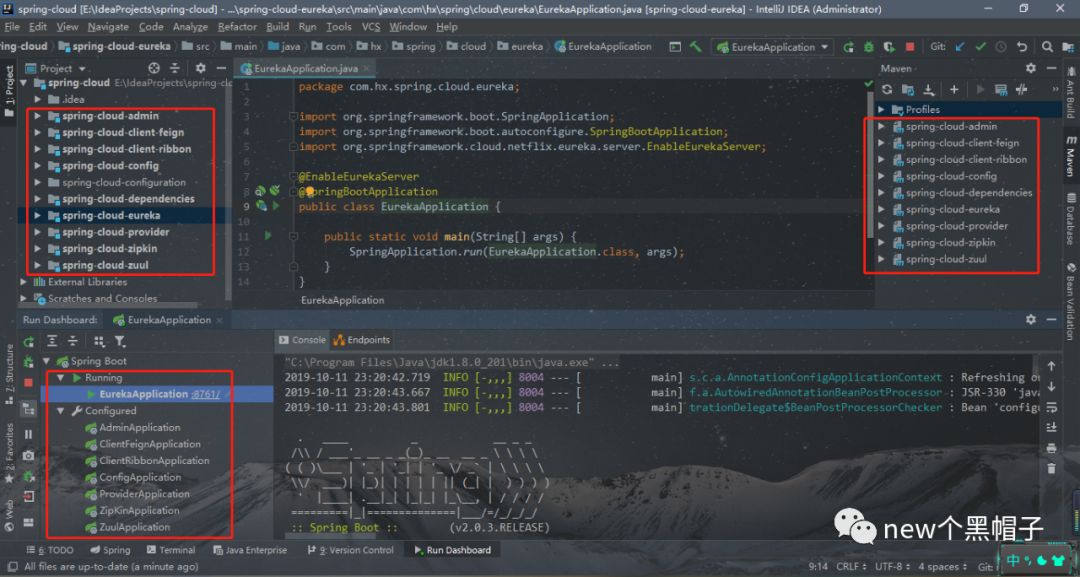Select spring-cloud-config in Maven panel

[x=951, y=176]
